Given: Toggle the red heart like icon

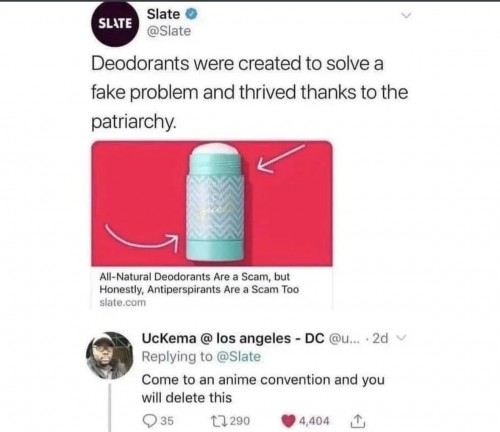Looking at the screenshot, I should [x=289, y=421].
